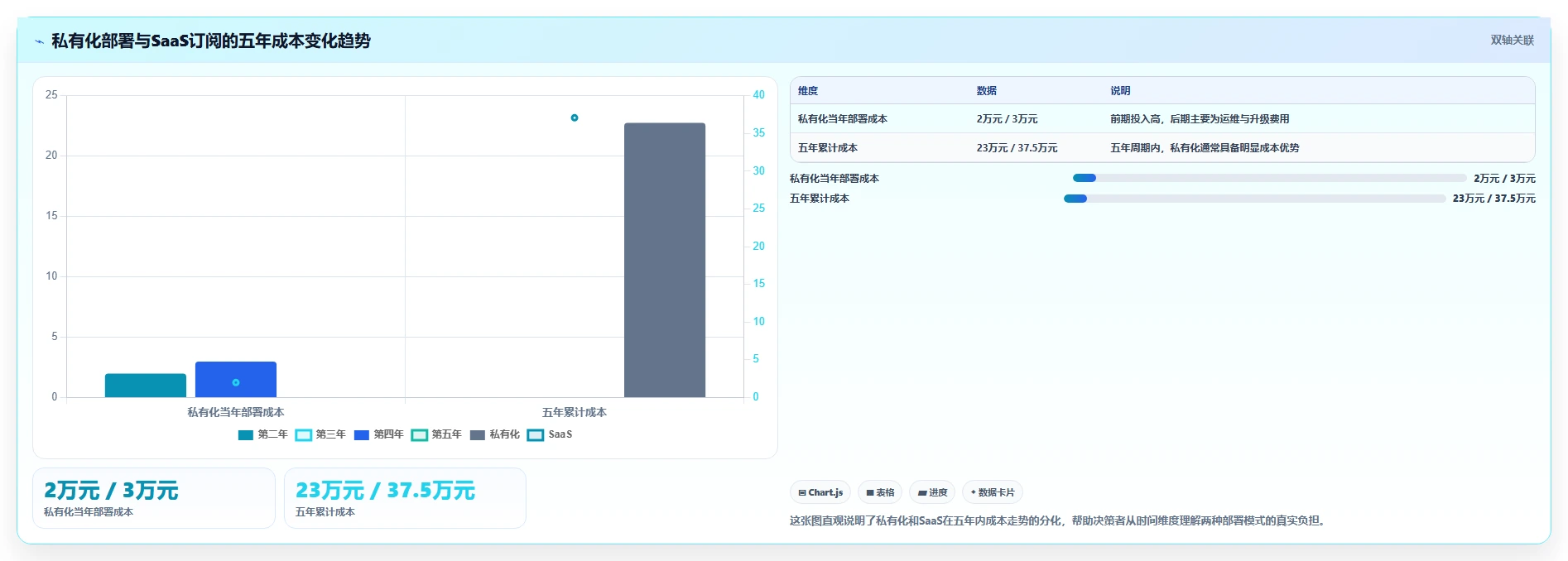Viewport: 1568px width, 561px height.
Task: Click the gray 私有化 cumulative cost bar
Action: [x=665, y=260]
